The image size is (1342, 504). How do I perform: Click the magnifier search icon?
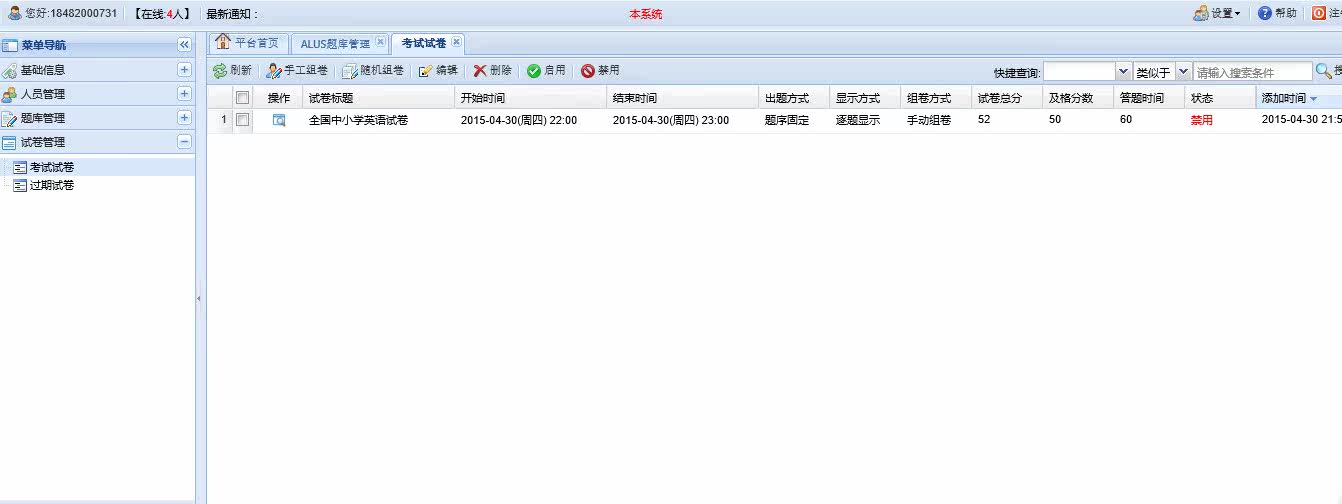[x=1323, y=71]
